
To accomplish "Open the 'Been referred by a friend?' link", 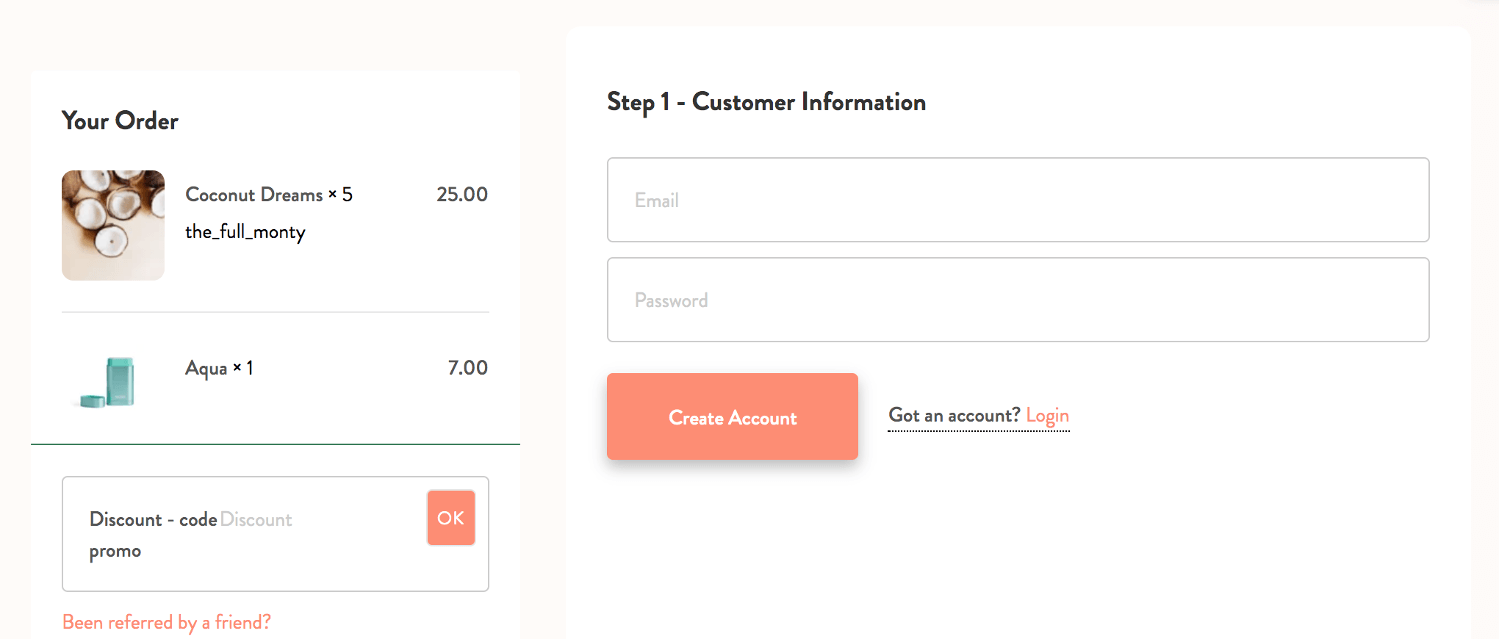I will [x=166, y=622].
